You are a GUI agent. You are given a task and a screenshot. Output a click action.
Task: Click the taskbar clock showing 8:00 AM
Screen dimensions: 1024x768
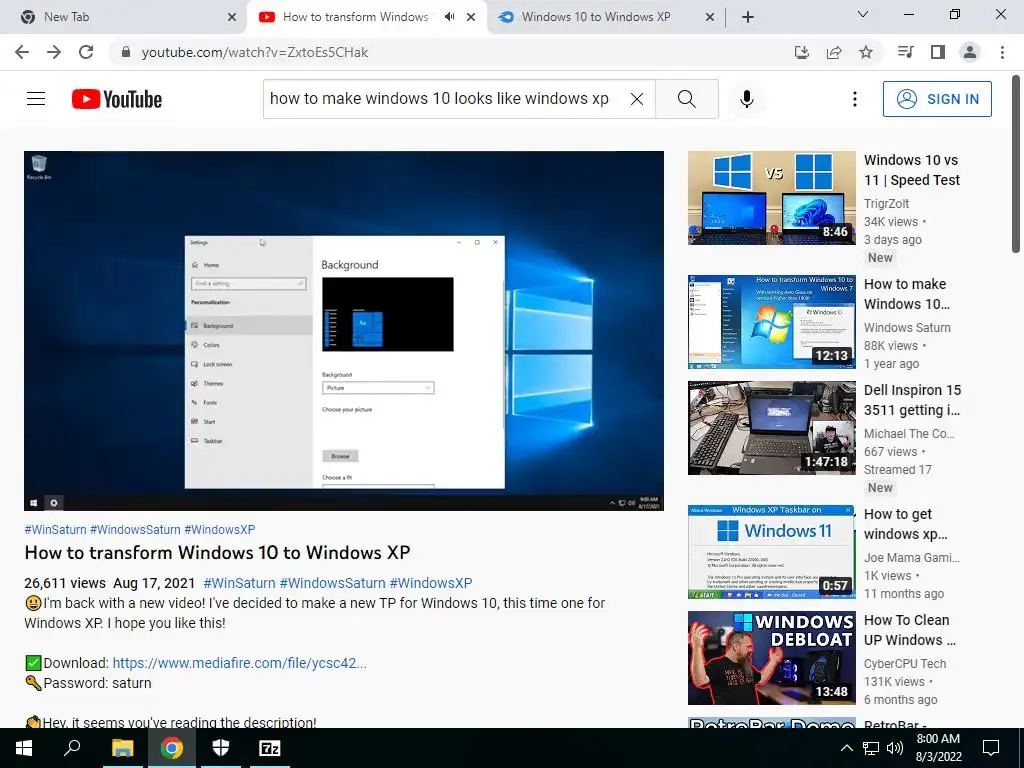pyautogui.click(x=938, y=748)
